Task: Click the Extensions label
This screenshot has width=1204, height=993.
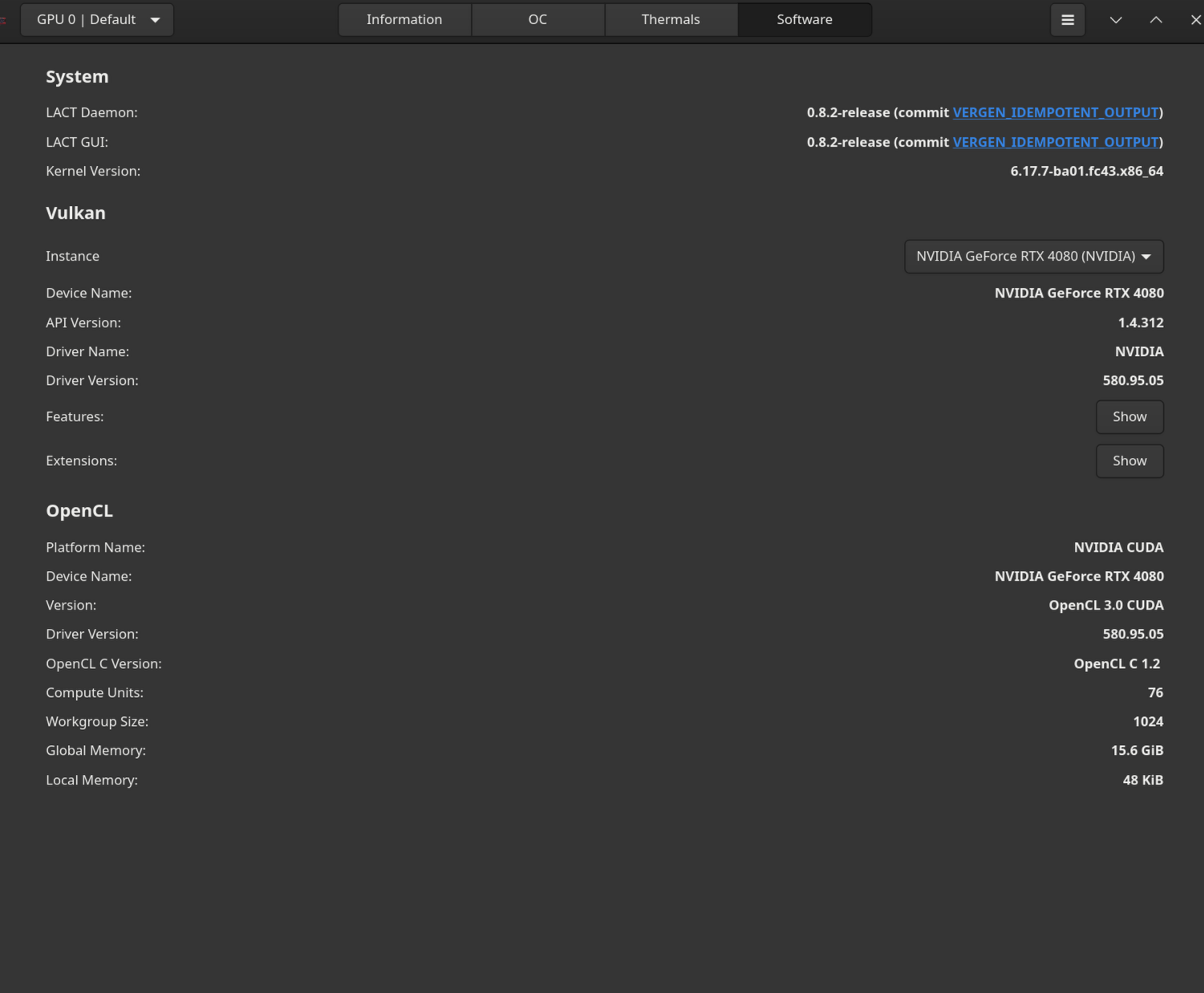Action: click(81, 460)
